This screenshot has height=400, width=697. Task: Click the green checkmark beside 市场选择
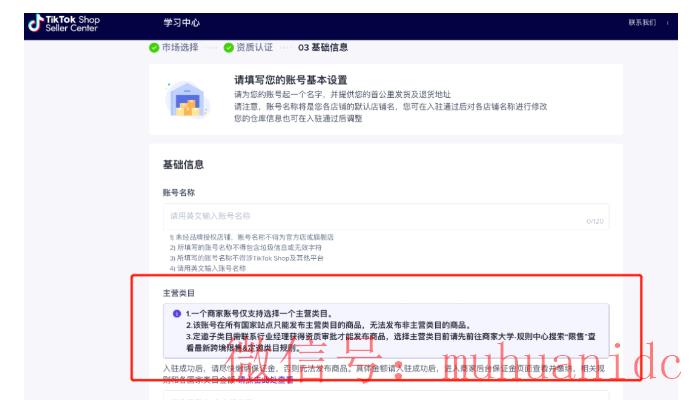point(154,47)
